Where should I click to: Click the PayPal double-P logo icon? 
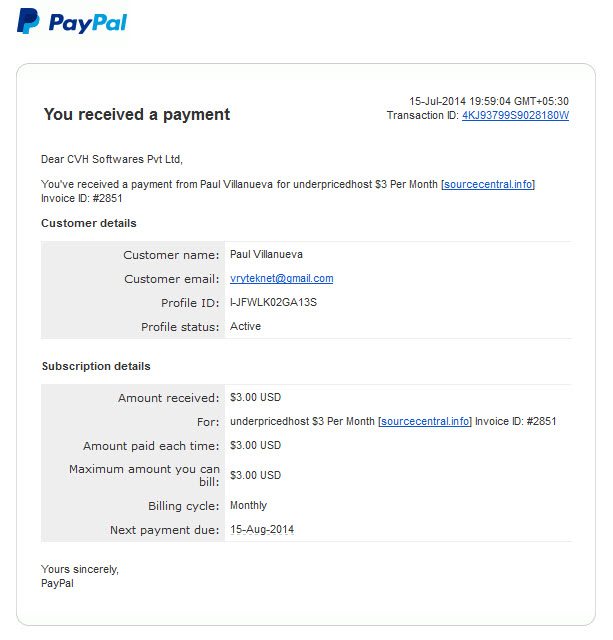click(x=28, y=21)
